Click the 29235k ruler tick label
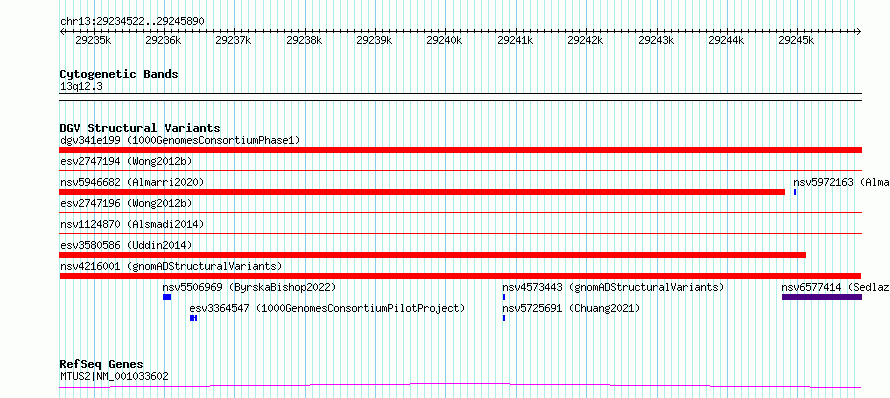 93,40
